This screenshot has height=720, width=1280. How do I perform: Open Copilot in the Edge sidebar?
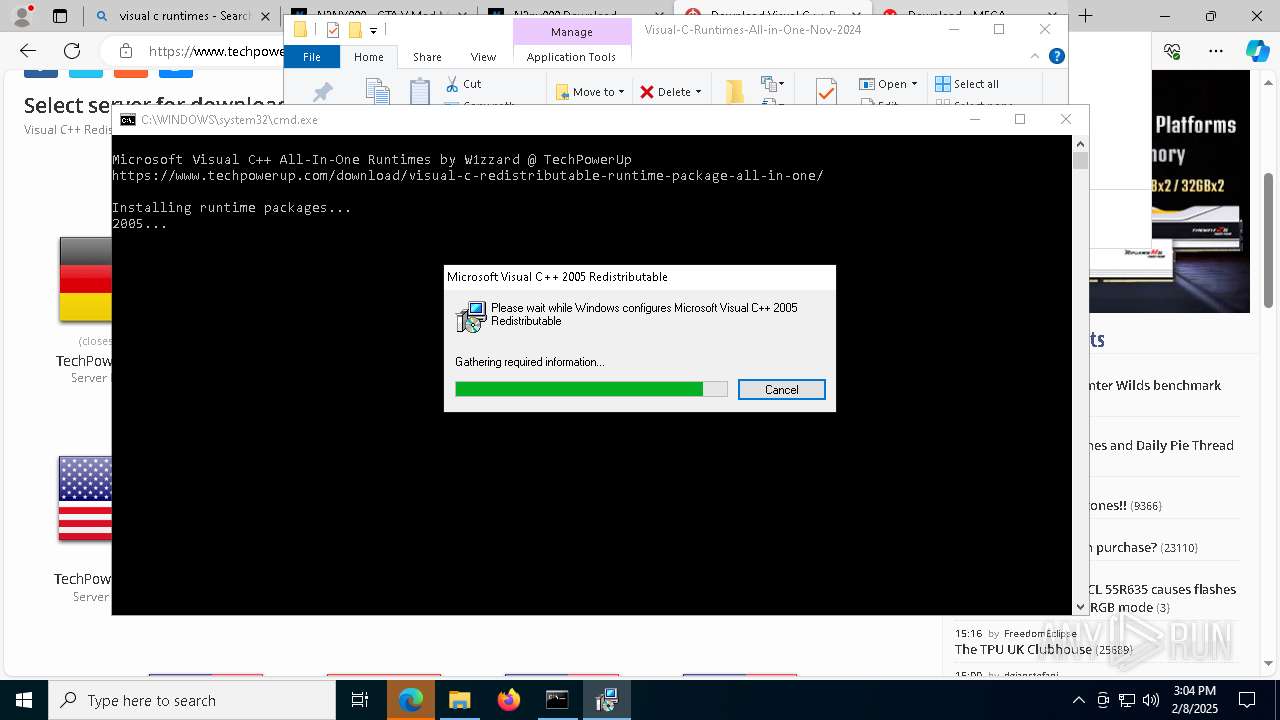(x=1257, y=51)
